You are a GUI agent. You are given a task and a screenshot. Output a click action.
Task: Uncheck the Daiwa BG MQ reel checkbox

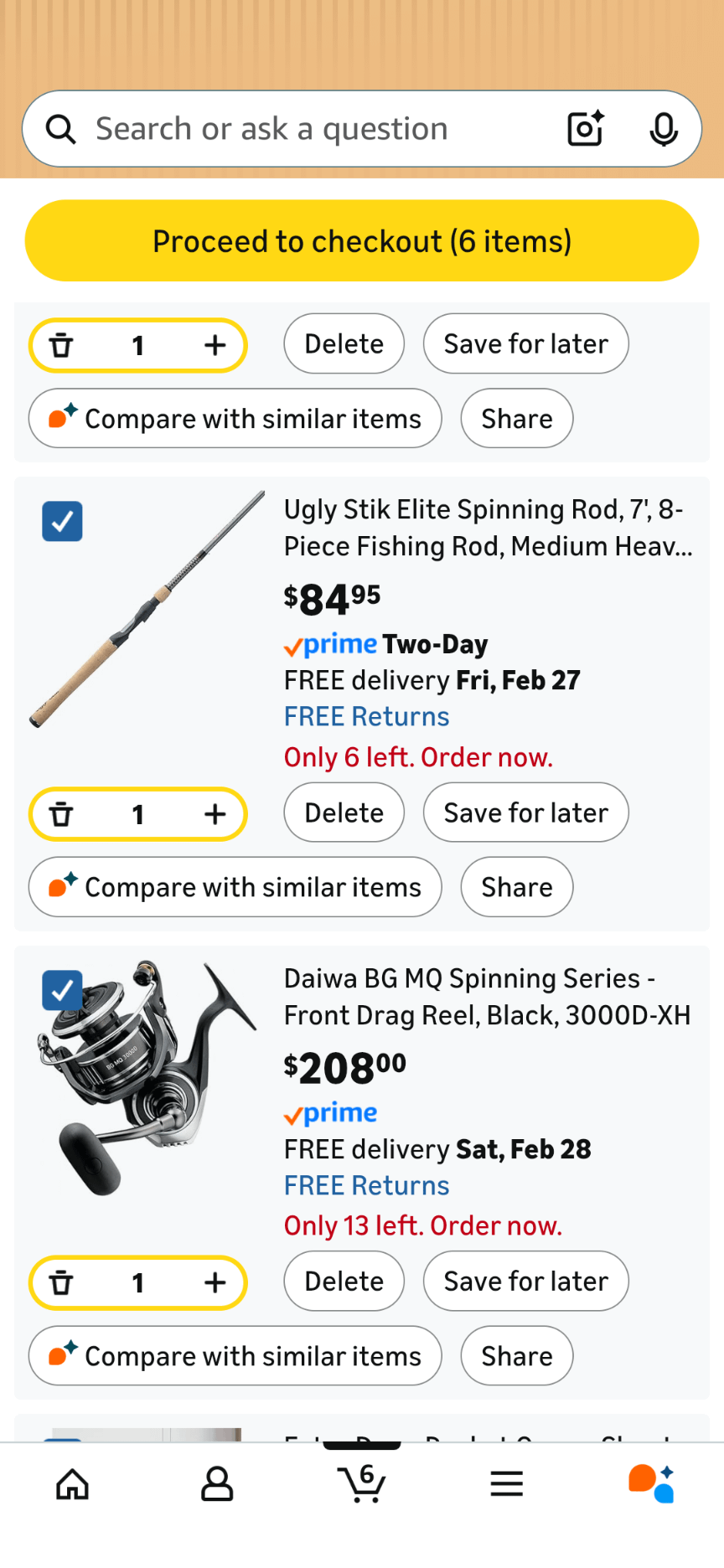point(63,990)
